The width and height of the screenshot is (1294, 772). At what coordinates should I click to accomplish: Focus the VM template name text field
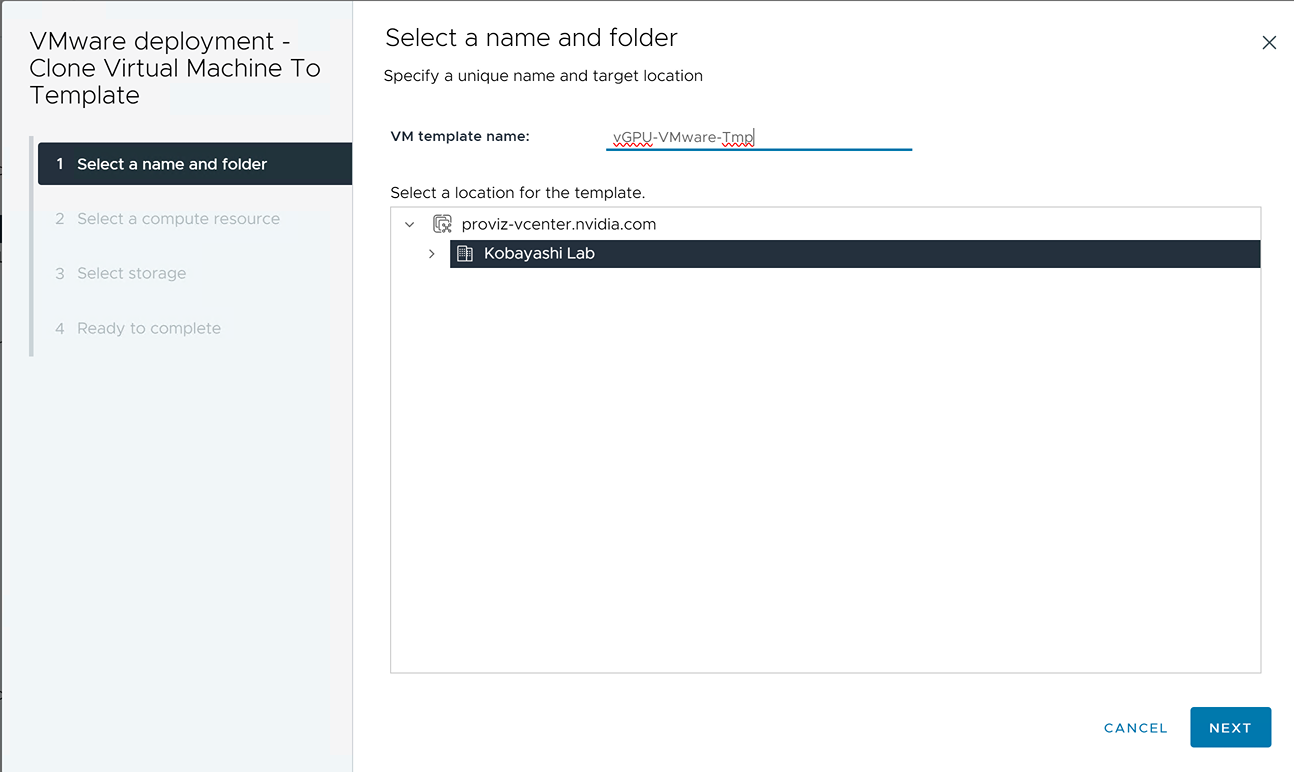(758, 137)
